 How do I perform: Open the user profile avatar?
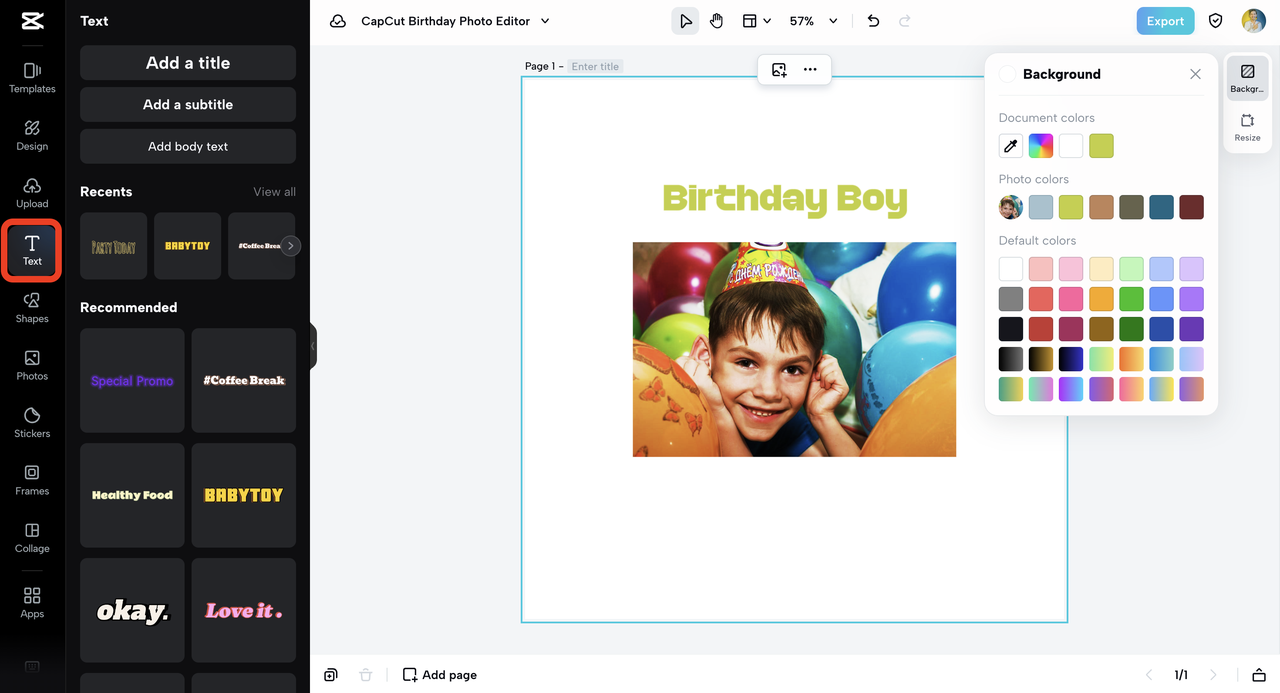[x=1253, y=21]
